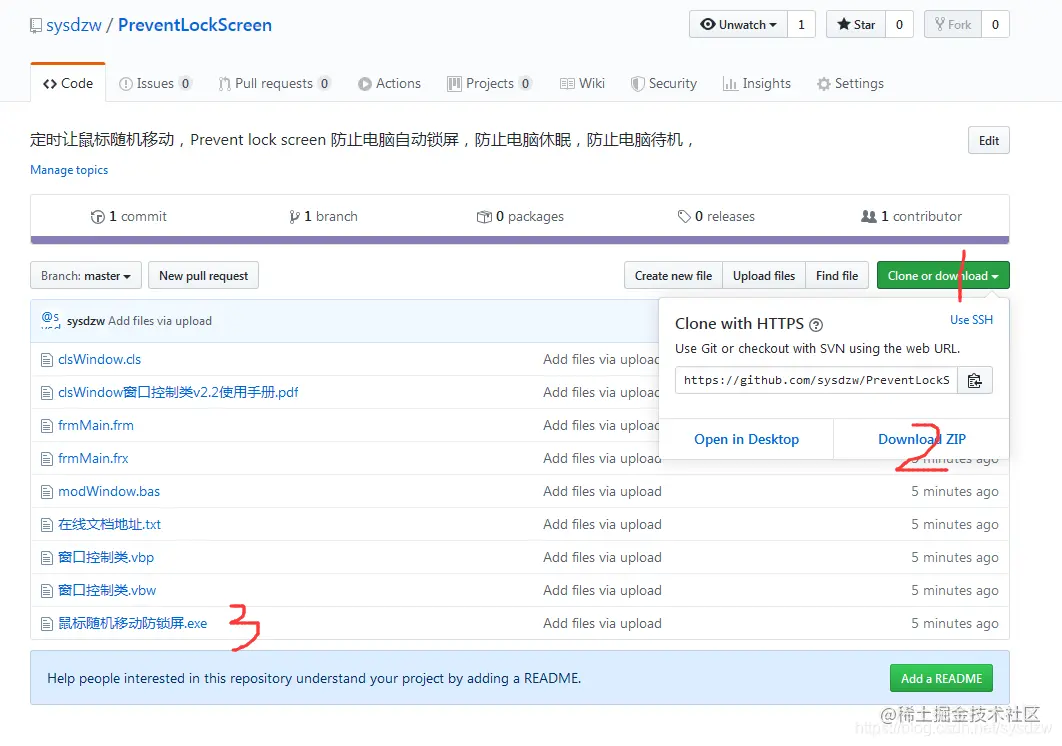Open Branch: master dropdown
Screen dimensions: 1062x746
pos(86,276)
